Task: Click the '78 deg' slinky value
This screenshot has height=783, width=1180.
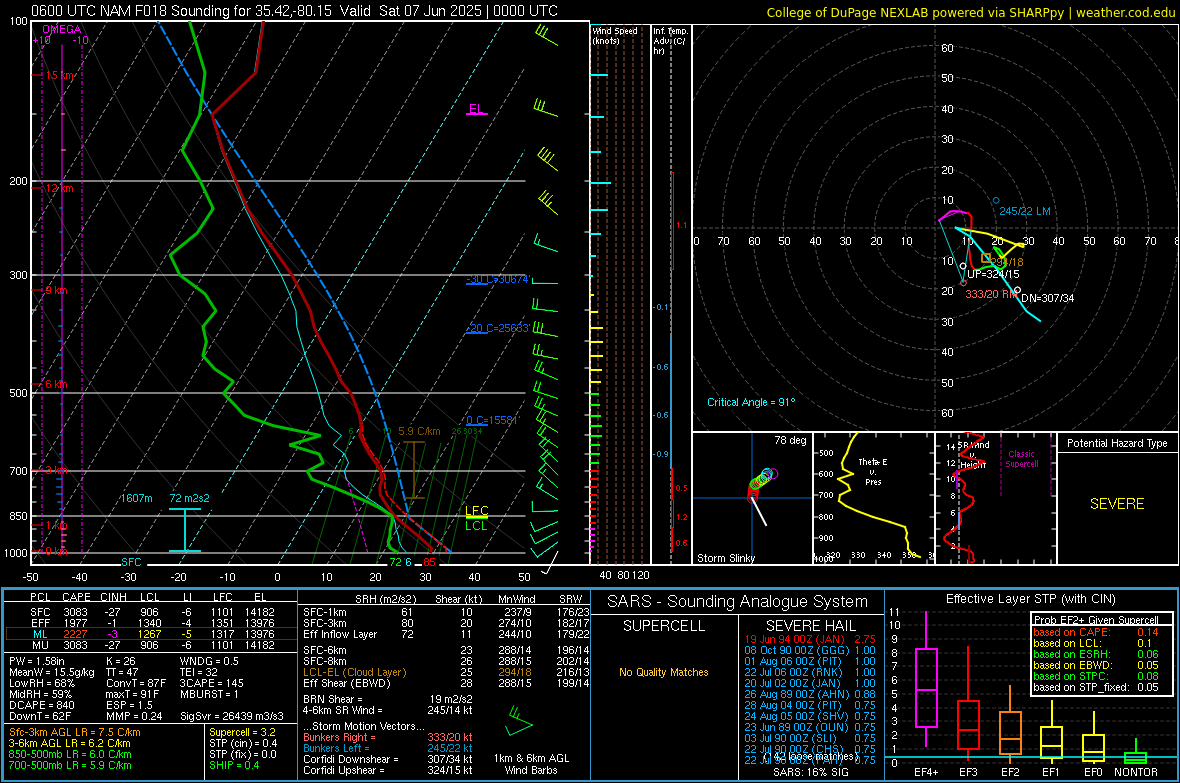Action: (x=790, y=440)
